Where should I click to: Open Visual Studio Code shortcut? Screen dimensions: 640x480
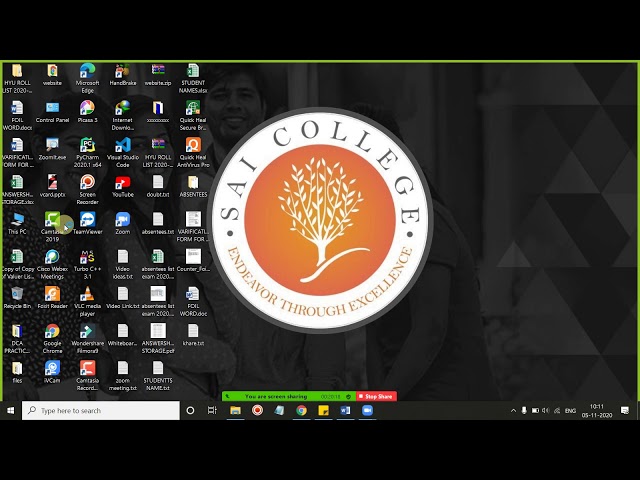tap(122, 153)
